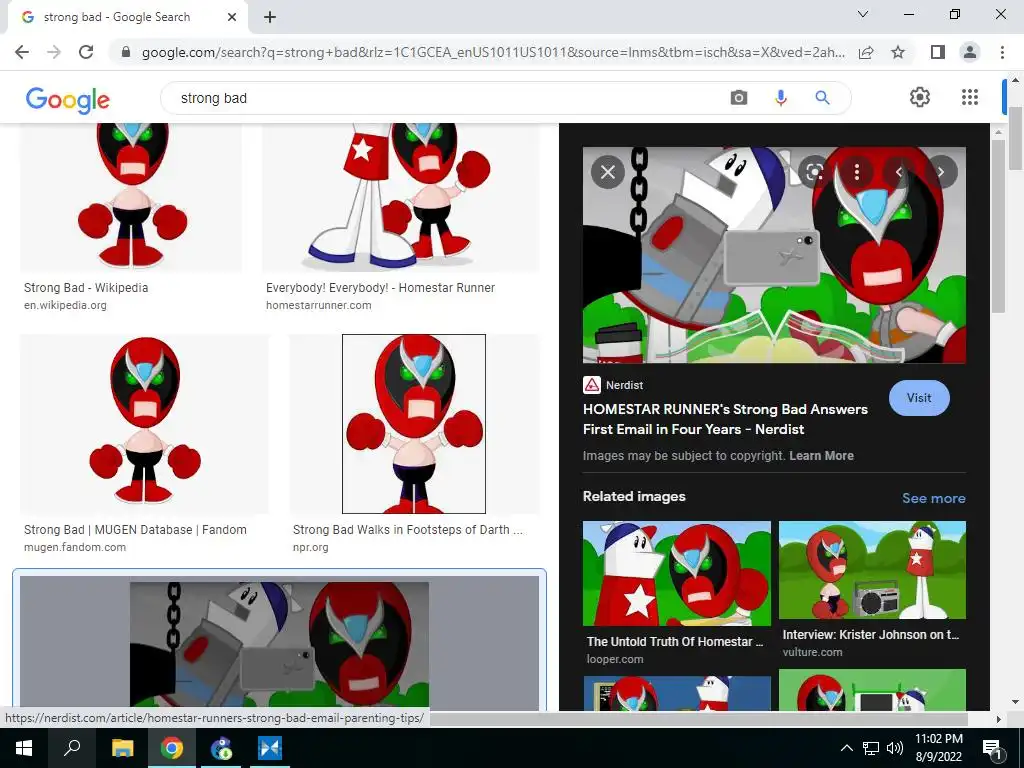The height and width of the screenshot is (768, 1024).
Task: Open Chrome profile avatar
Action: pyautogui.click(x=970, y=52)
